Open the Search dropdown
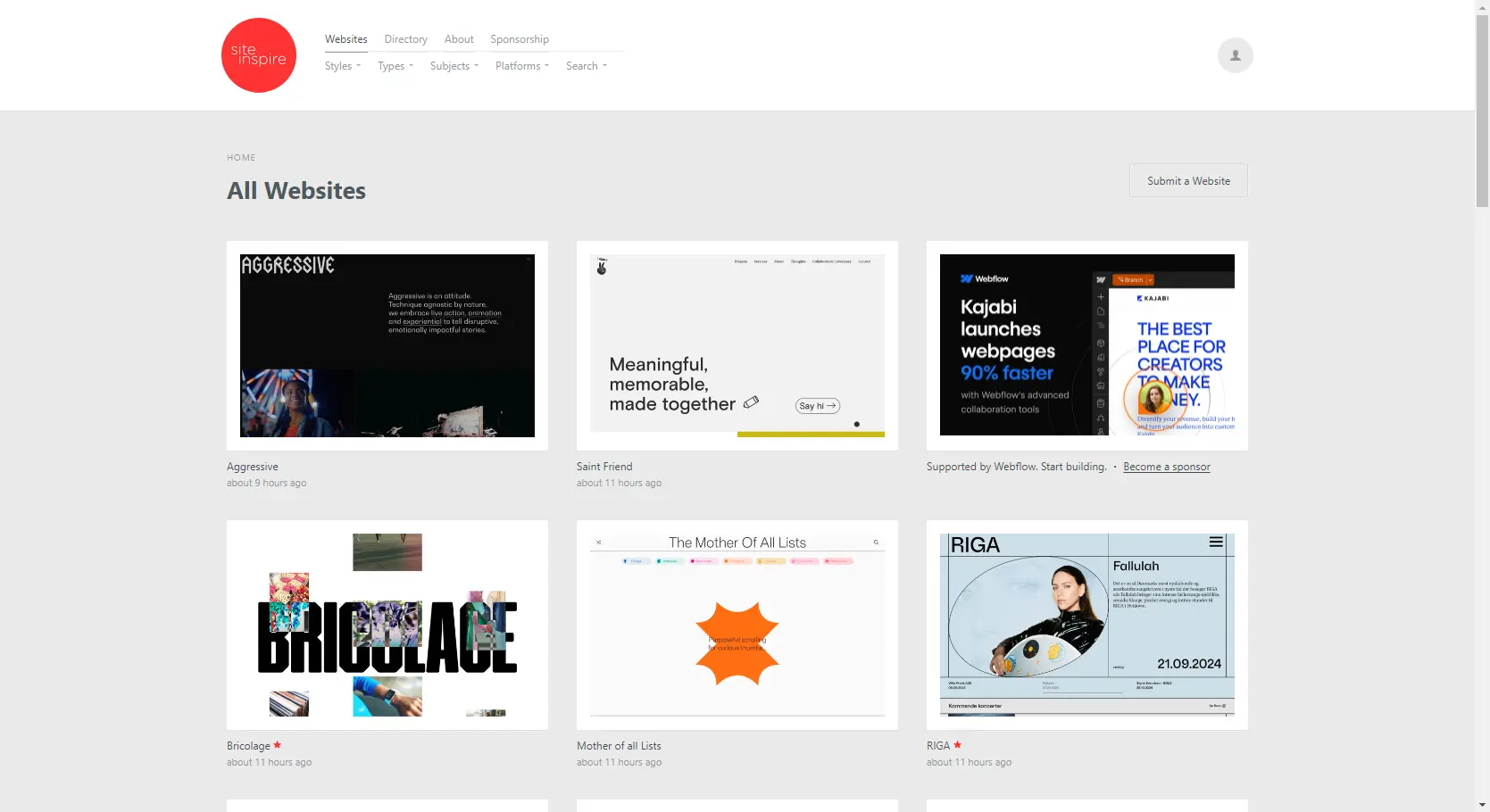 tap(586, 66)
